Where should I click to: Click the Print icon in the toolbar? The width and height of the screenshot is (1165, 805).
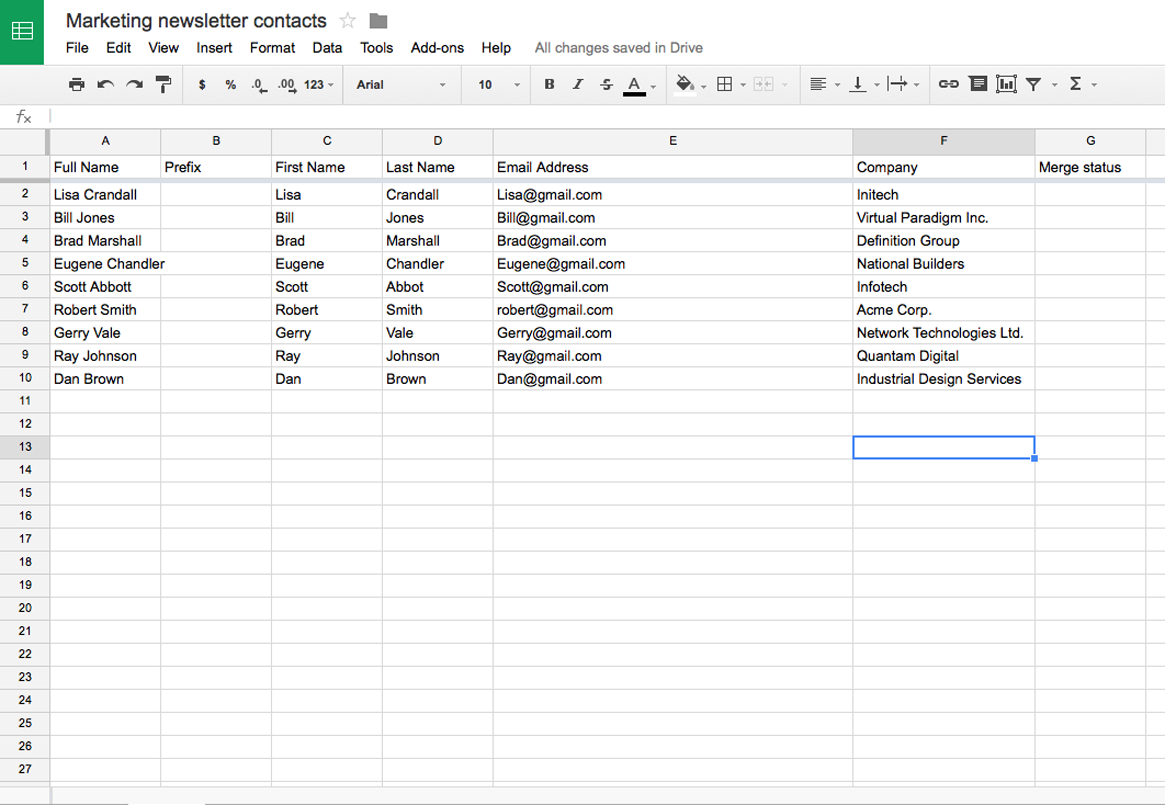tap(77, 84)
